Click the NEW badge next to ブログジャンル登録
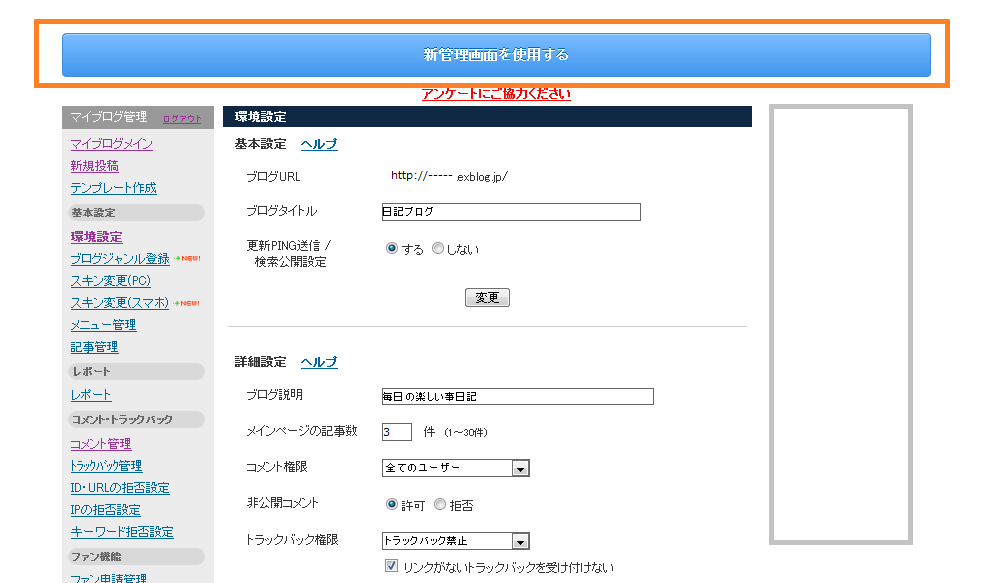995x583 pixels. pos(185,258)
